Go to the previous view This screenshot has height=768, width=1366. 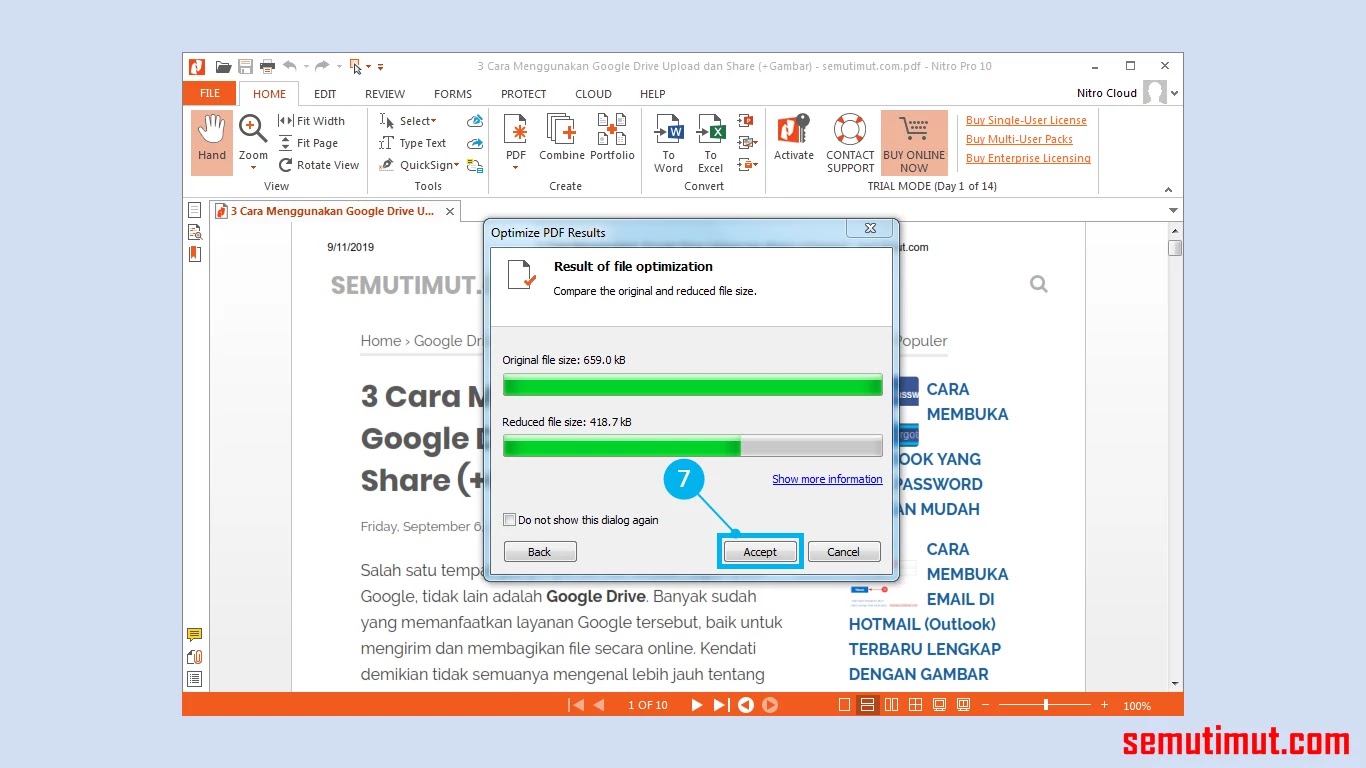click(x=746, y=705)
